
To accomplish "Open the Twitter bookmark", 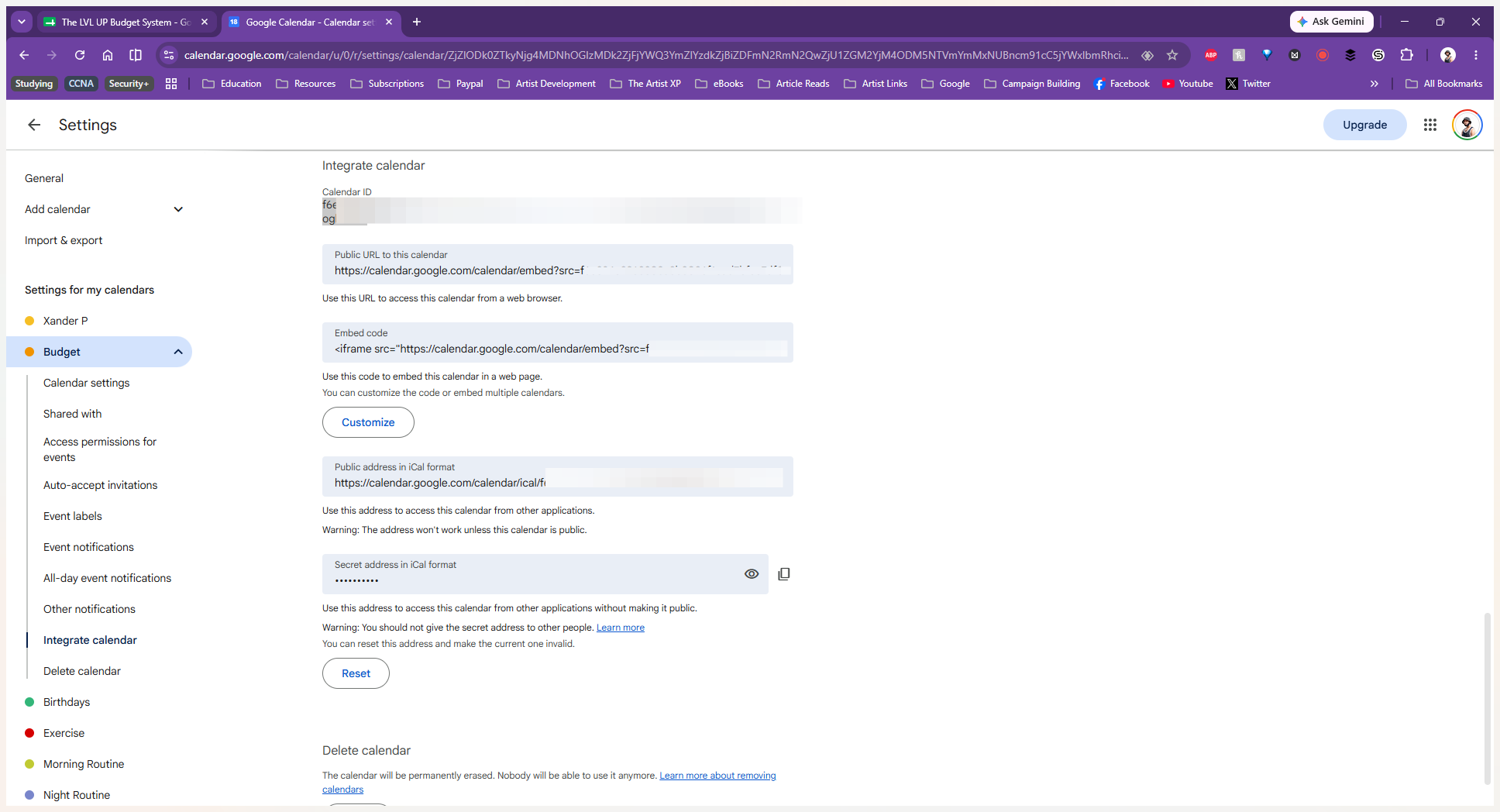I will (1247, 84).
